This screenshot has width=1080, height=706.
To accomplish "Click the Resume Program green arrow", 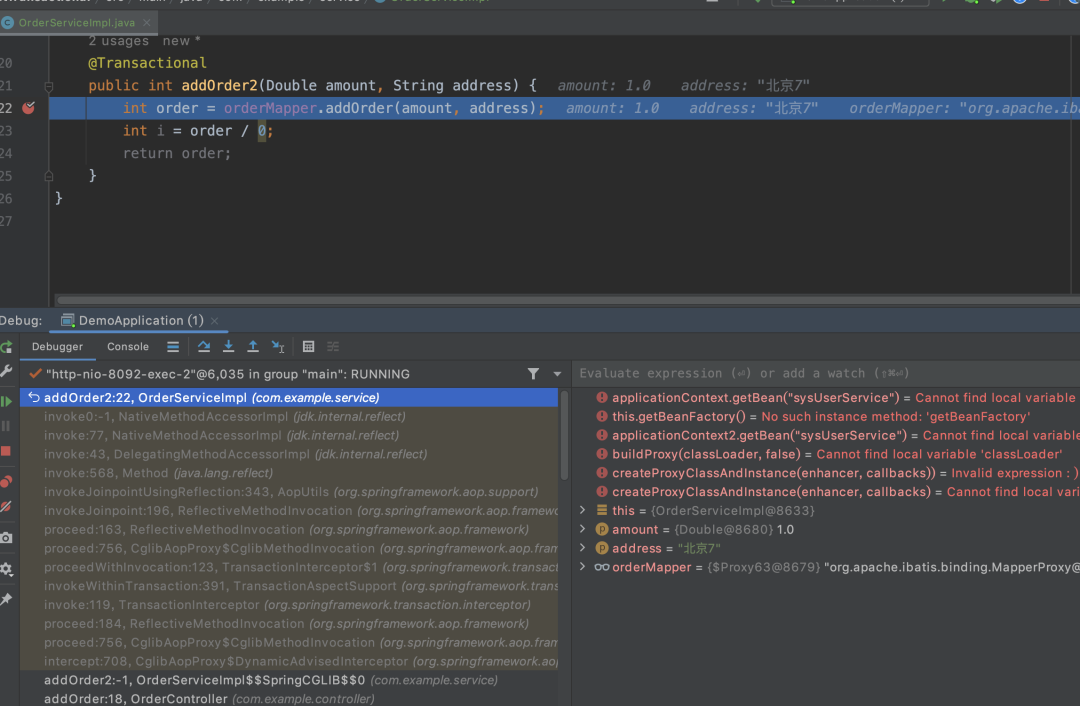I will 6,401.
